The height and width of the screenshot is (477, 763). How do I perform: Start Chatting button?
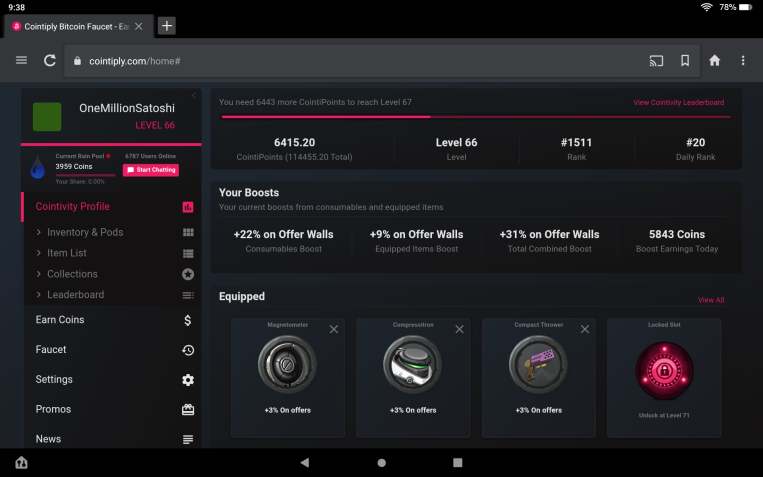[151, 170]
